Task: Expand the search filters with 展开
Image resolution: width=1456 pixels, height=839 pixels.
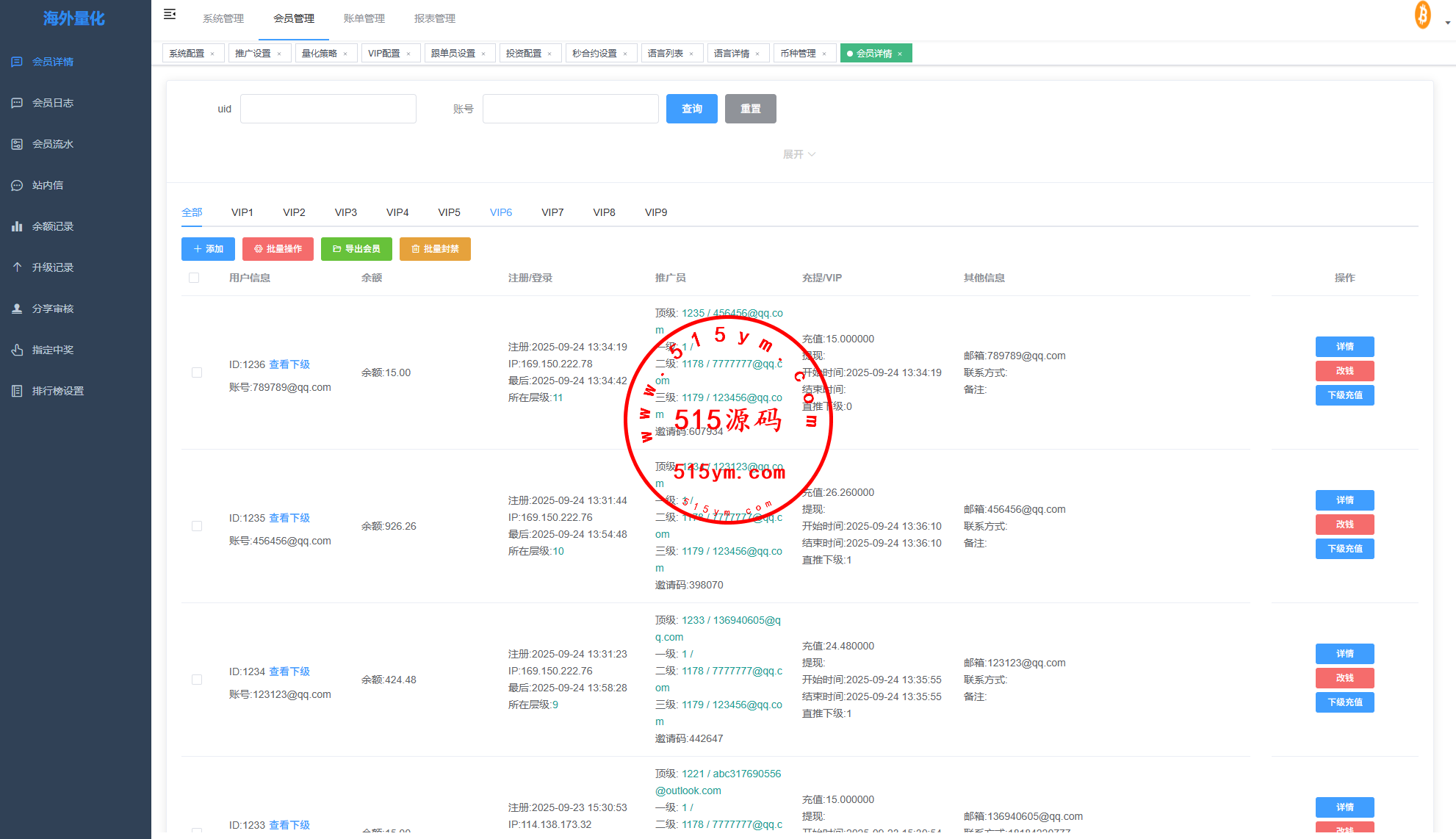Action: [x=799, y=154]
